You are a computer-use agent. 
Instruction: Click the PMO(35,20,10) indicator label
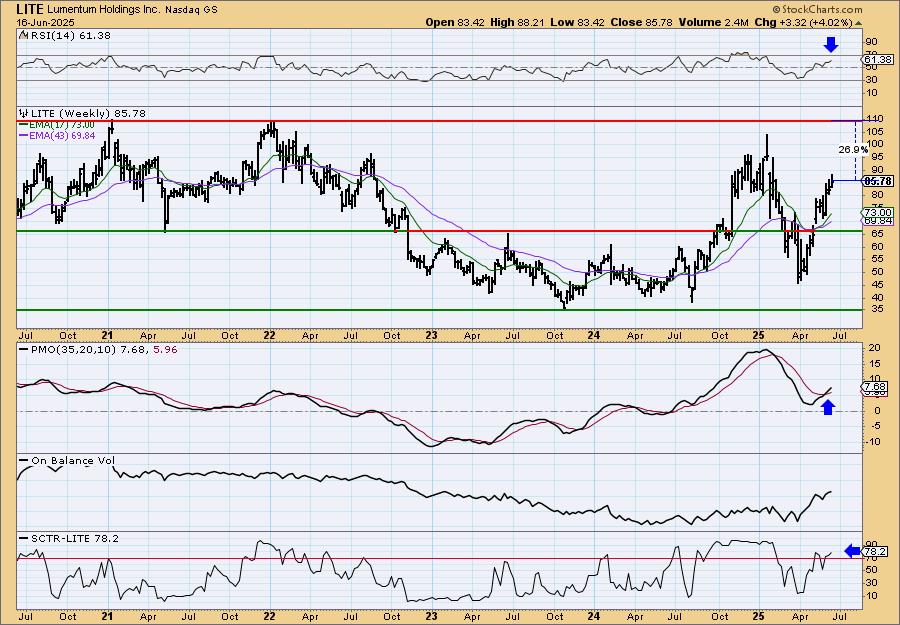(x=72, y=349)
